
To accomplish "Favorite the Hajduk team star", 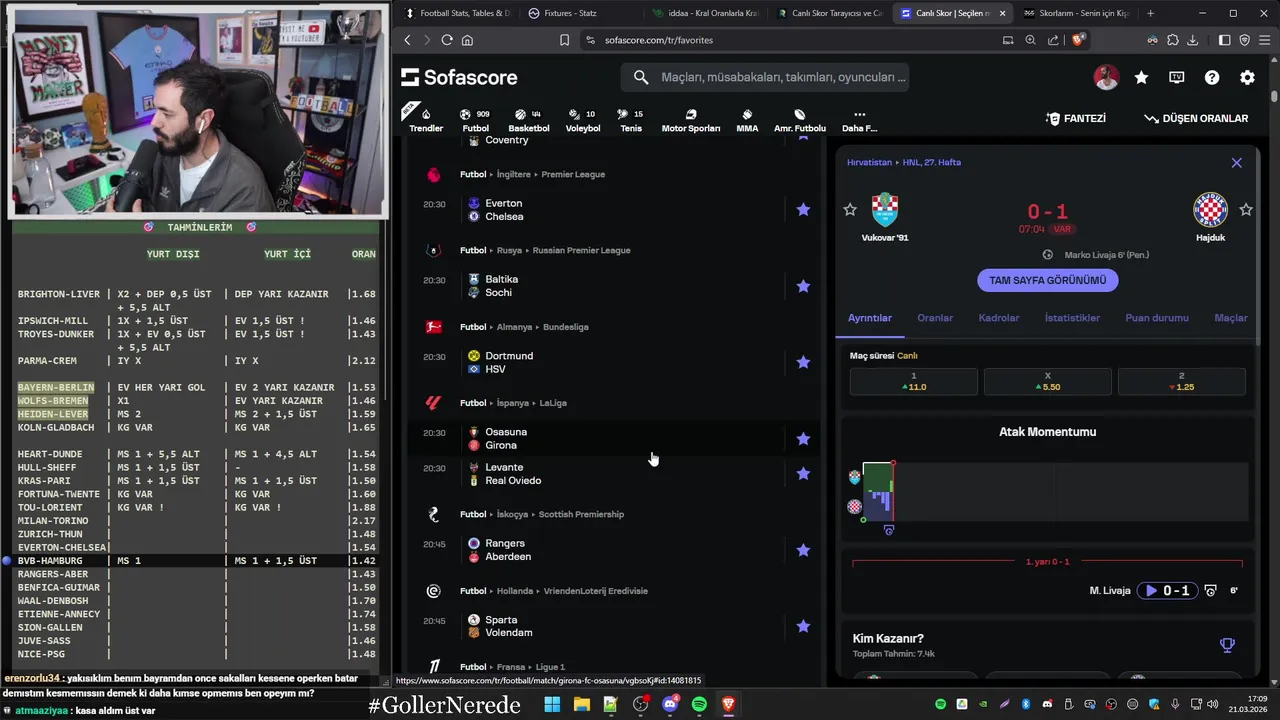I will [x=1246, y=209].
